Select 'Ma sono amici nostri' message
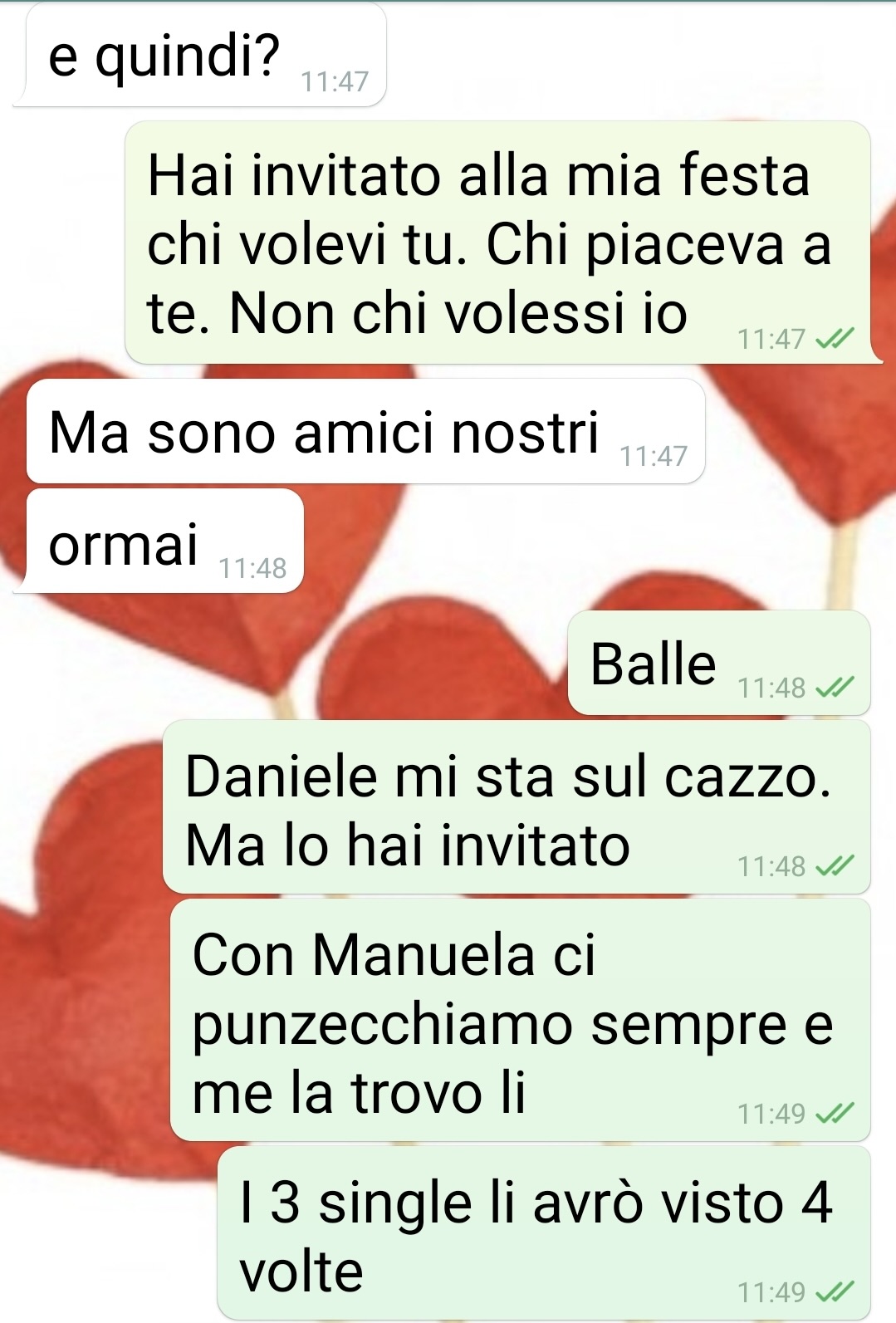Viewport: 896px width, 1323px height. (366, 431)
